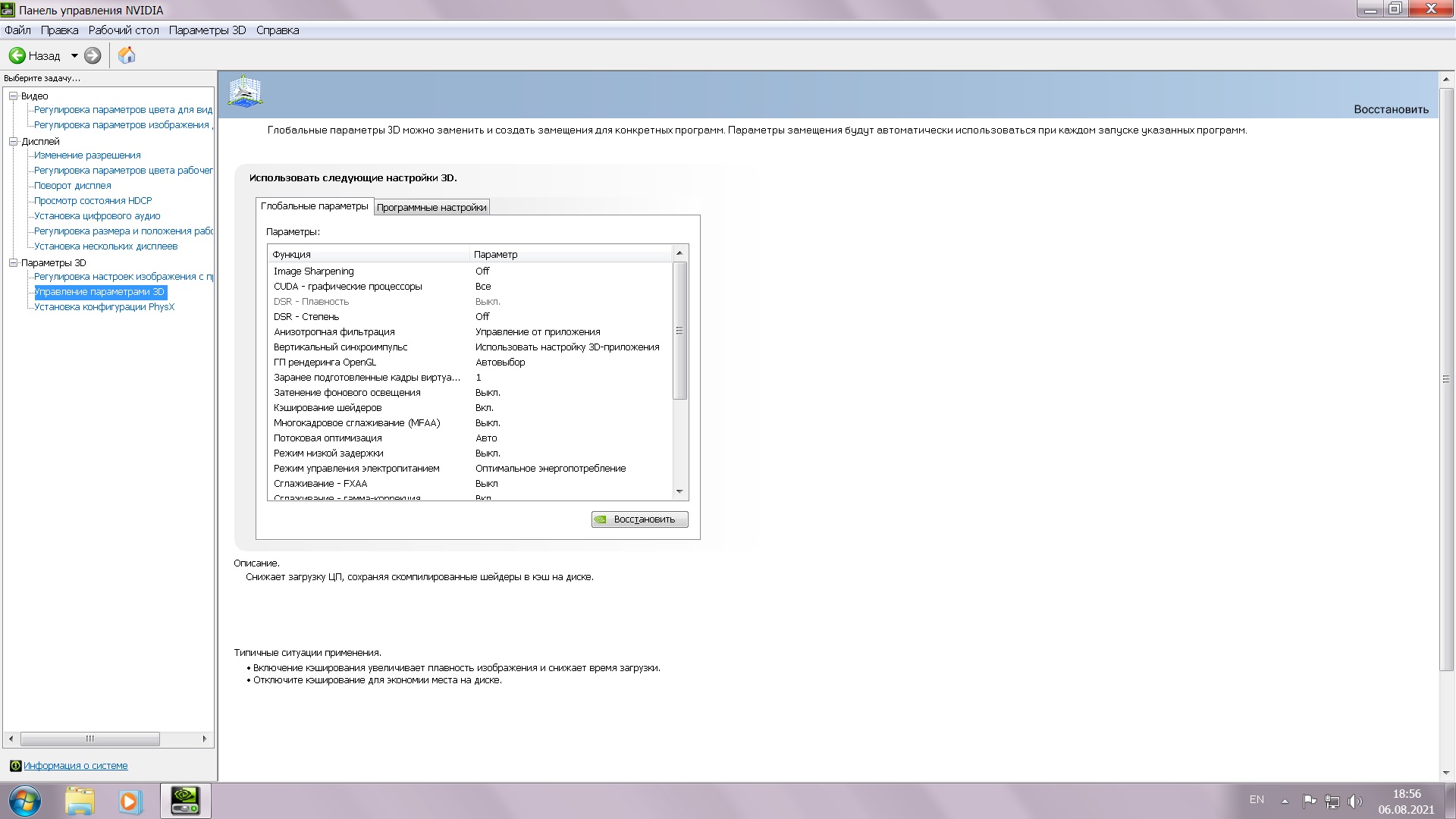Open Back button history dropdown arrow
Screen dimensions: 1456x819
point(74,55)
